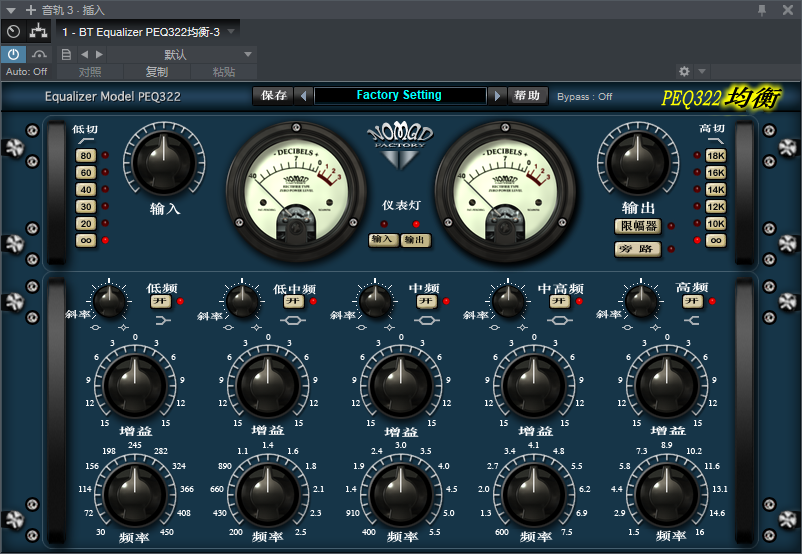Click the 中频 bell shape icon
Image resolution: width=802 pixels, height=554 pixels.
(426, 321)
